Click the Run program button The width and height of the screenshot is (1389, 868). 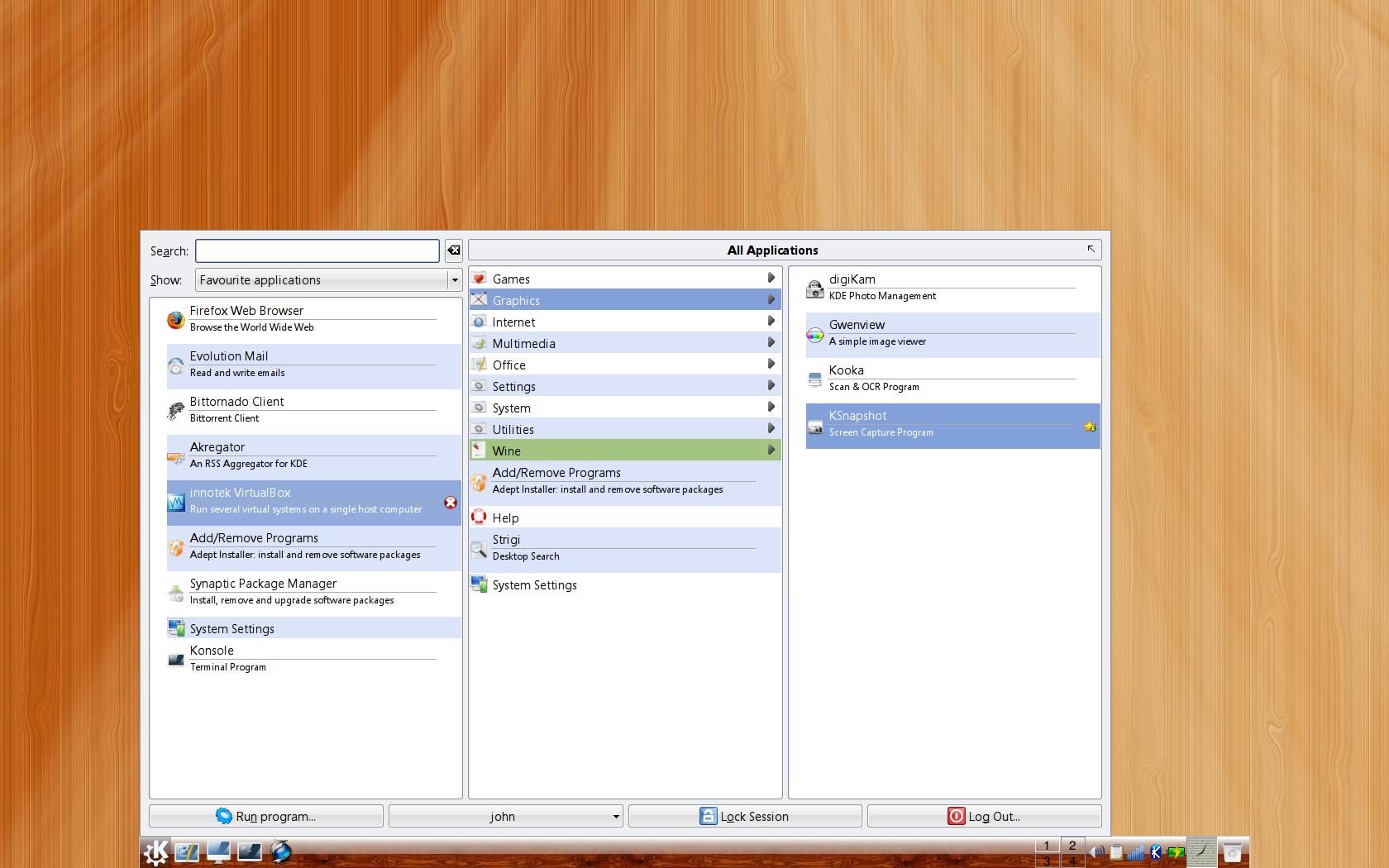(266, 816)
